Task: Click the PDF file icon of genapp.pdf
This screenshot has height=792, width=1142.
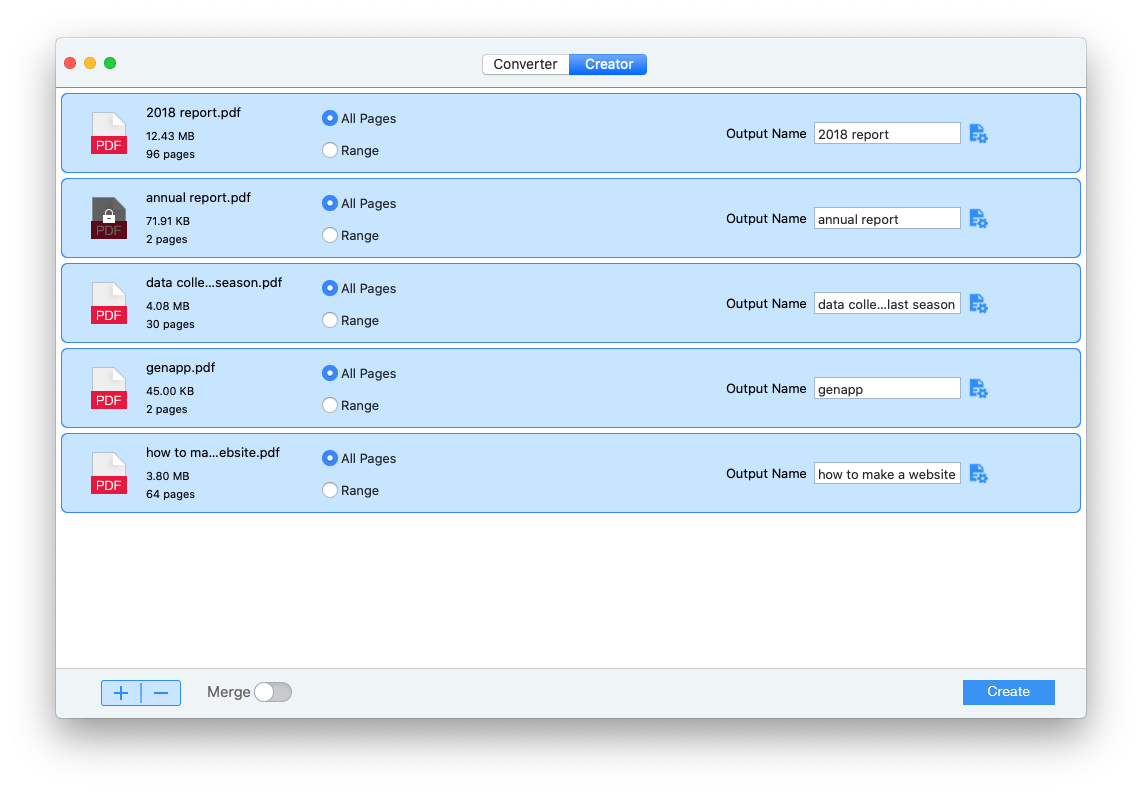Action: [x=109, y=388]
